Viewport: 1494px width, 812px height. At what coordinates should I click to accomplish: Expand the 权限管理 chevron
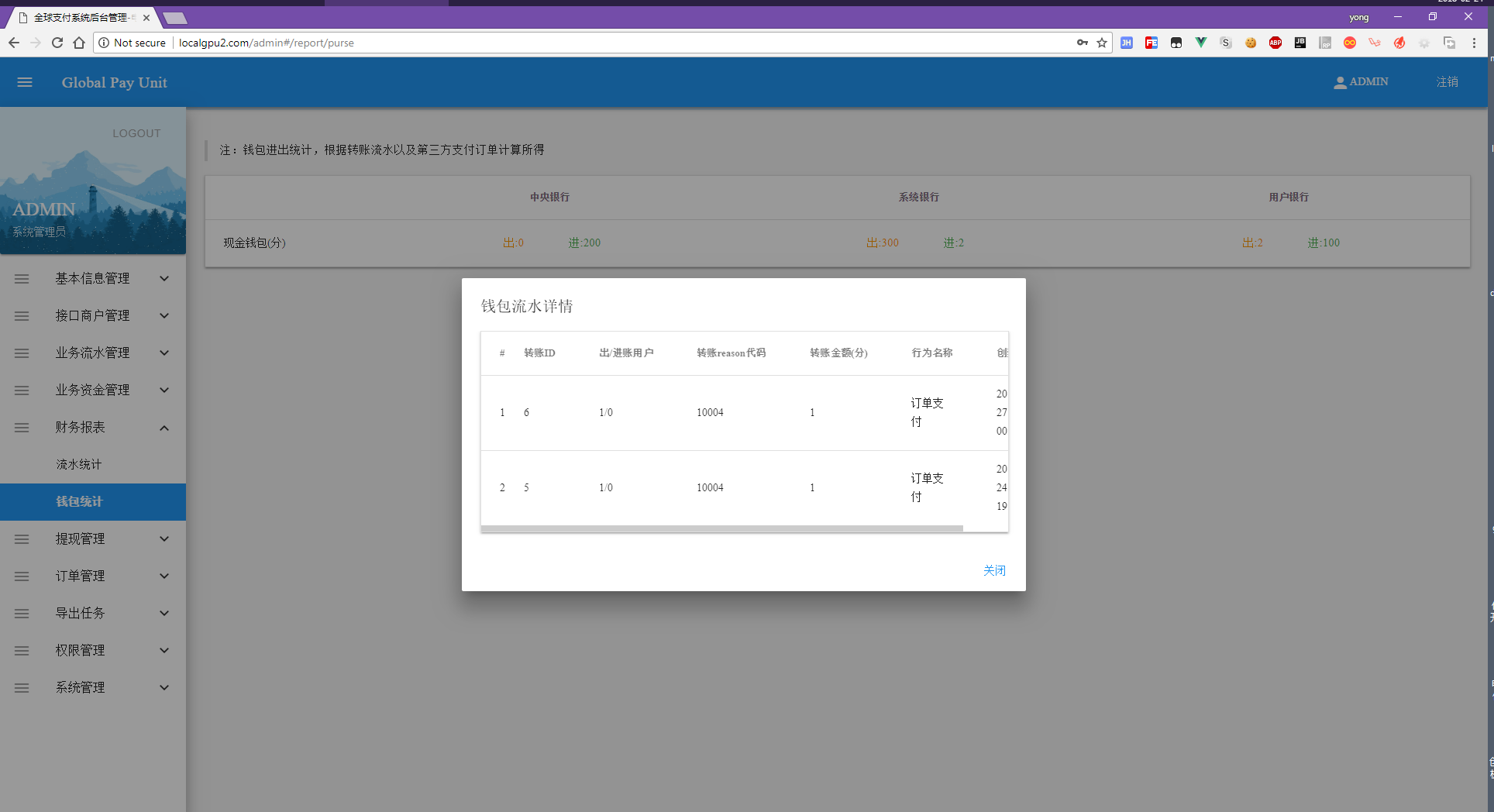[164, 651]
